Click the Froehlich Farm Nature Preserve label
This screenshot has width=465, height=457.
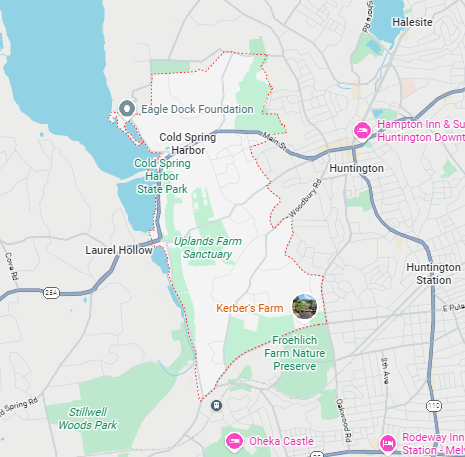tap(295, 353)
